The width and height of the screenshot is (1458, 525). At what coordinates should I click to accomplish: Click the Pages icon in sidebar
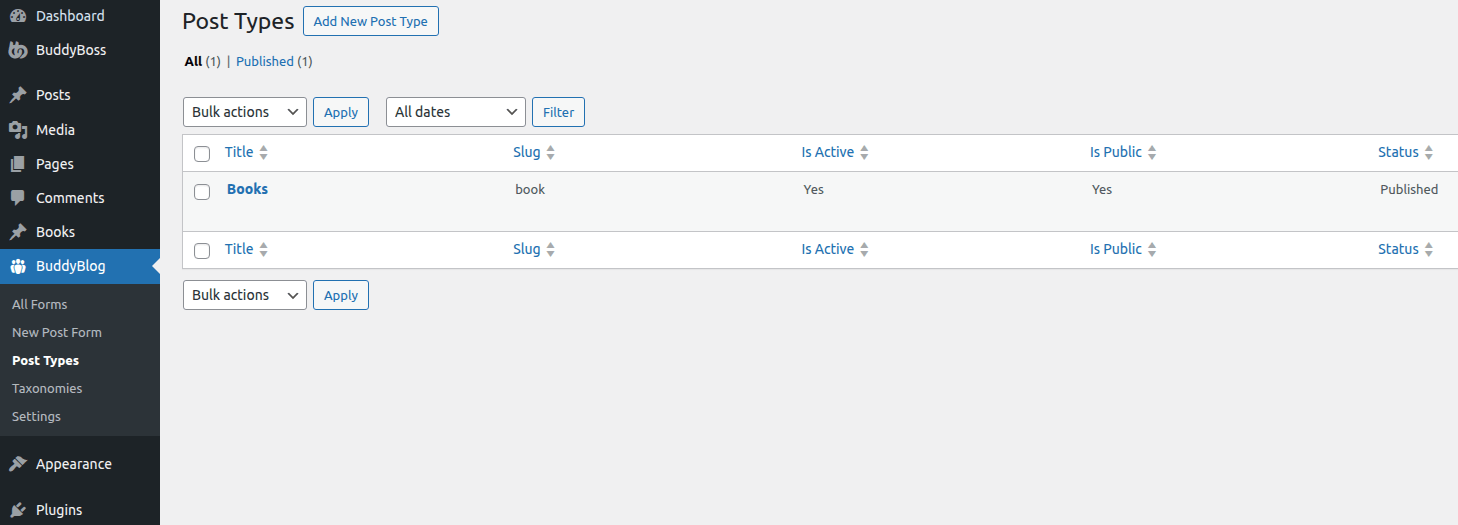pyautogui.click(x=18, y=164)
